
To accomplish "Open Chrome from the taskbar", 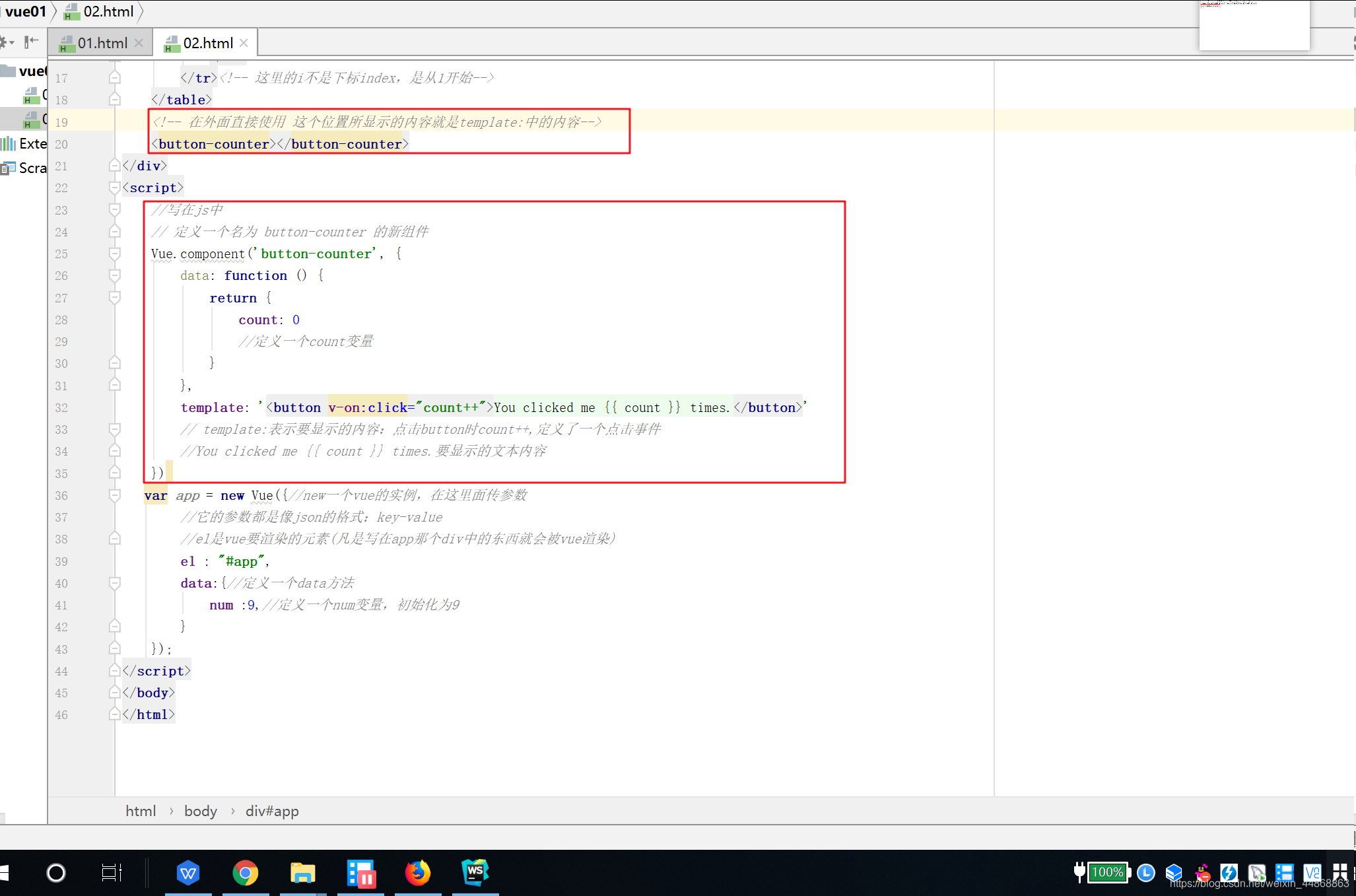I will (245, 873).
